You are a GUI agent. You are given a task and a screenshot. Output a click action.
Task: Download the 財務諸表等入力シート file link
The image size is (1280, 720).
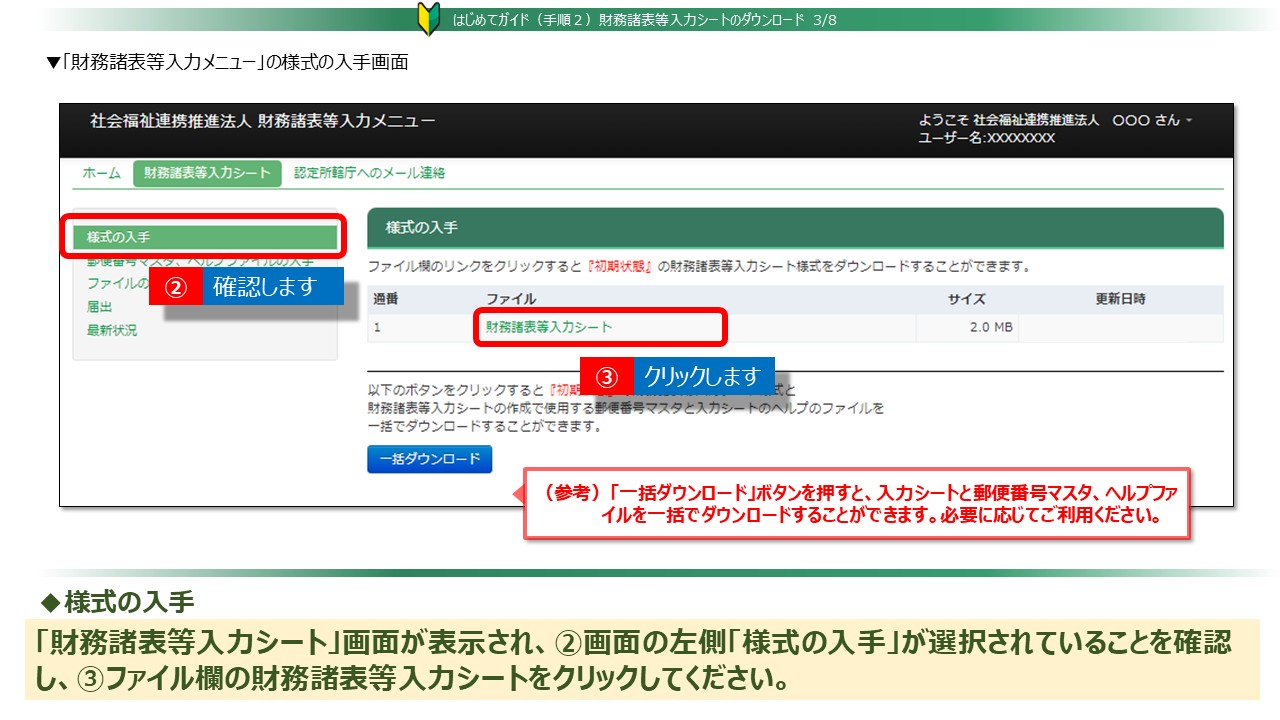(549, 327)
